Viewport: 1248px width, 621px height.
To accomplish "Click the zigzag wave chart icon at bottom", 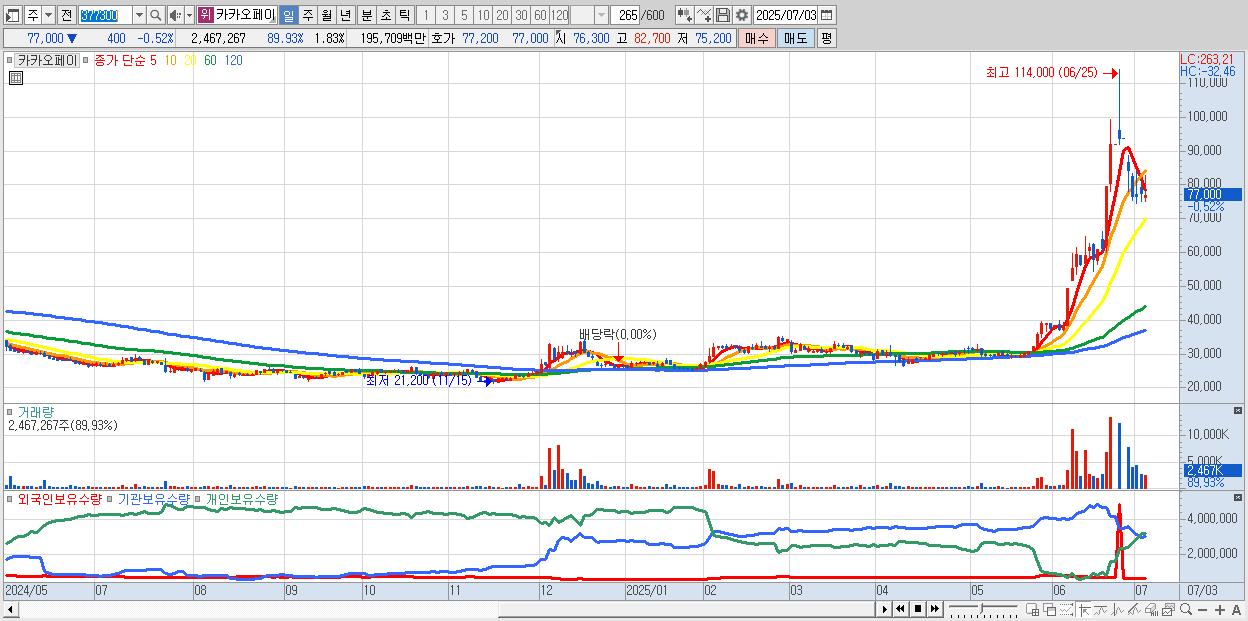I will pos(1118,609).
